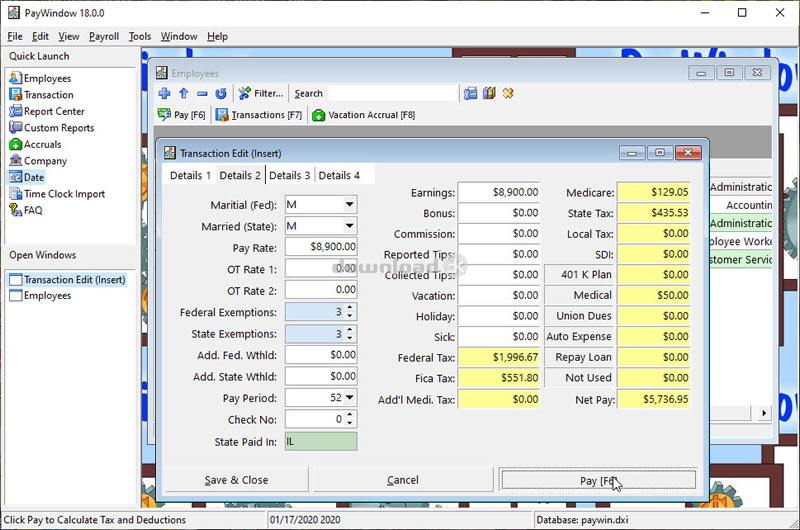Click the Check No spinner arrows
Viewport: 800px width, 530px height.
point(349,419)
